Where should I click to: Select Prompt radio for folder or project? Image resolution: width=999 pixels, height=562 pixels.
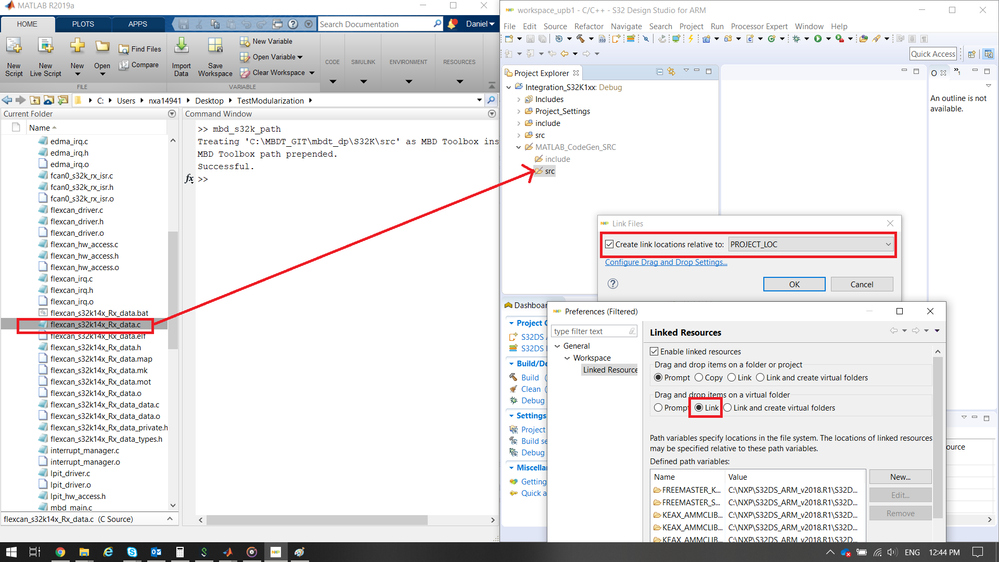pos(658,377)
